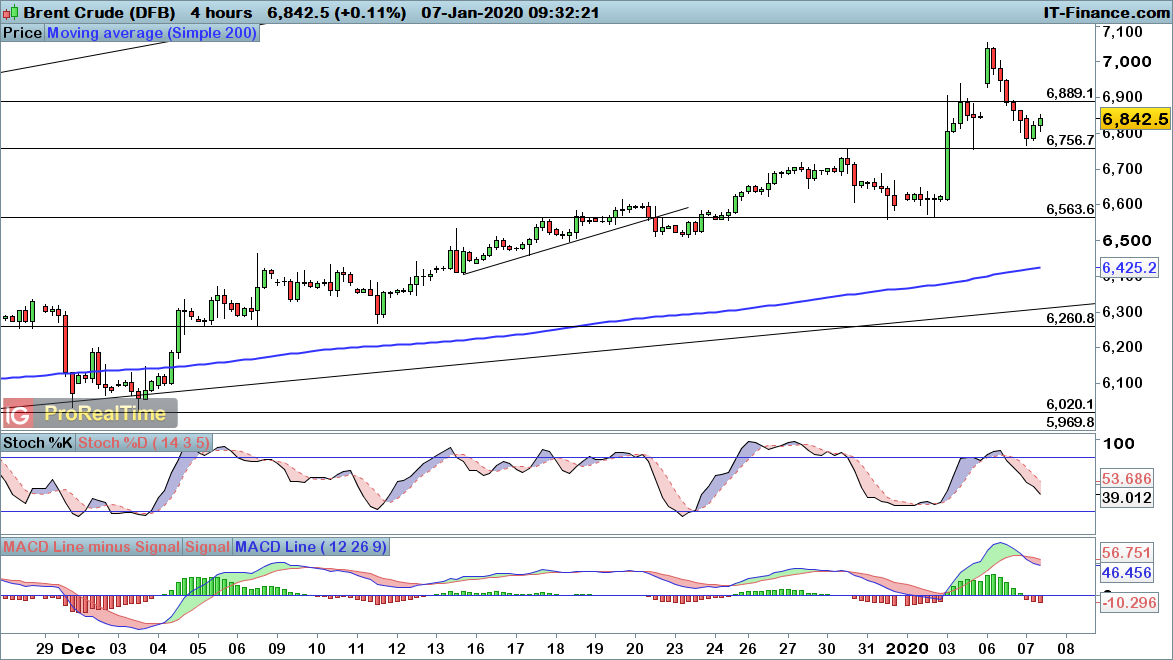Click the 6,020.1 level label
The image size is (1173, 660).
1070,404
